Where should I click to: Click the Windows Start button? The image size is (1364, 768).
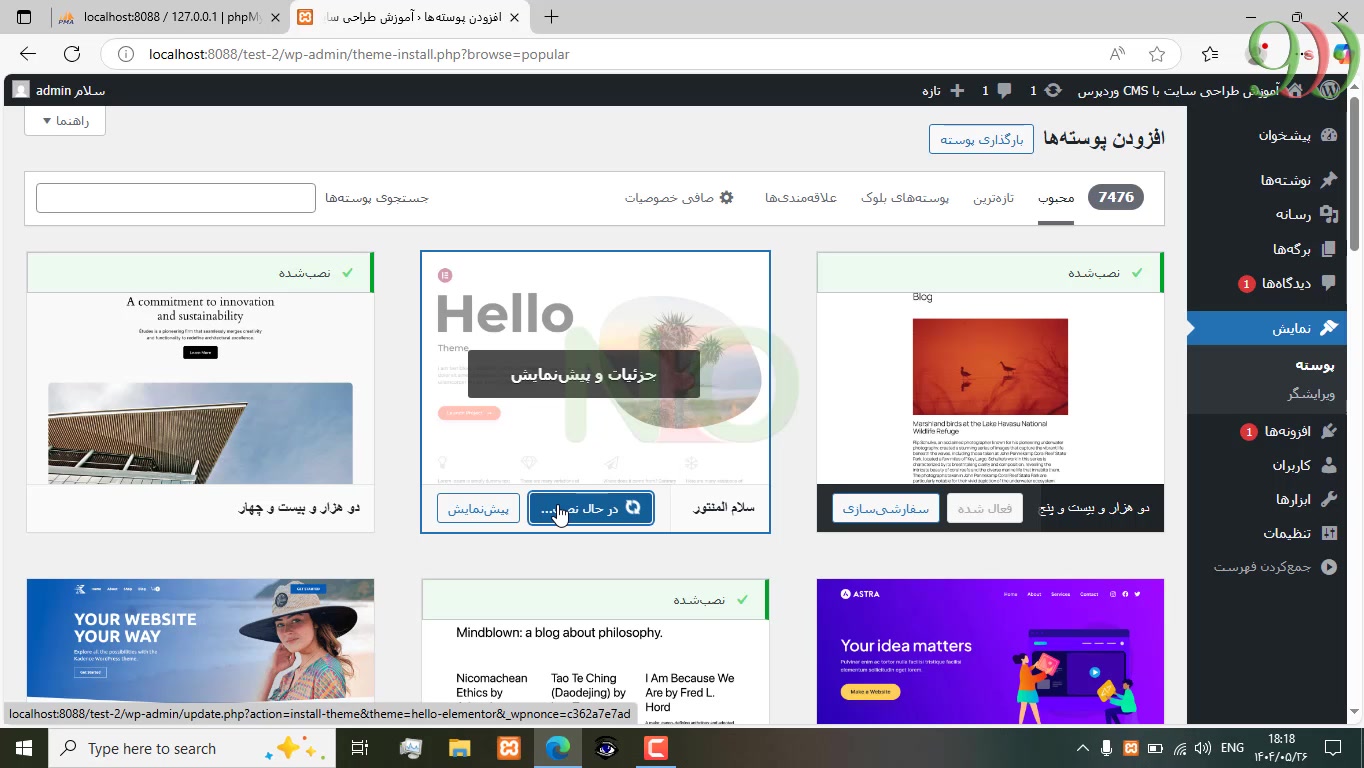23,748
